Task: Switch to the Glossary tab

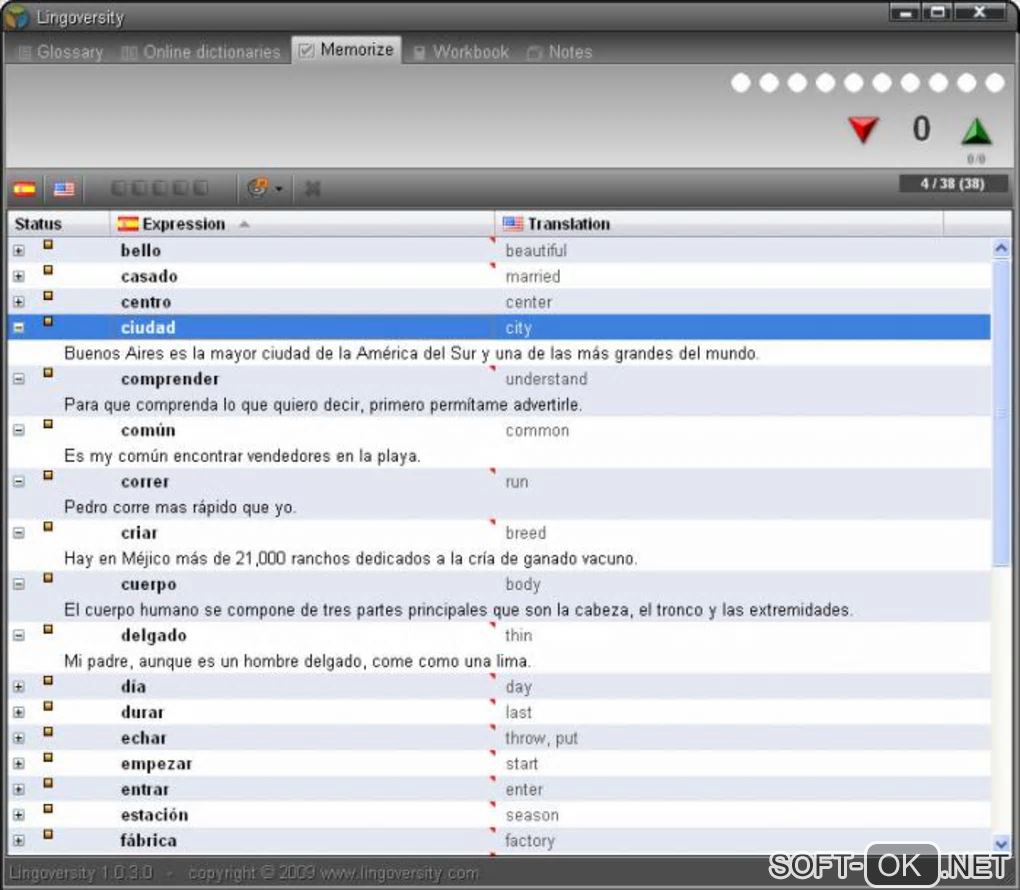Action: coord(60,52)
